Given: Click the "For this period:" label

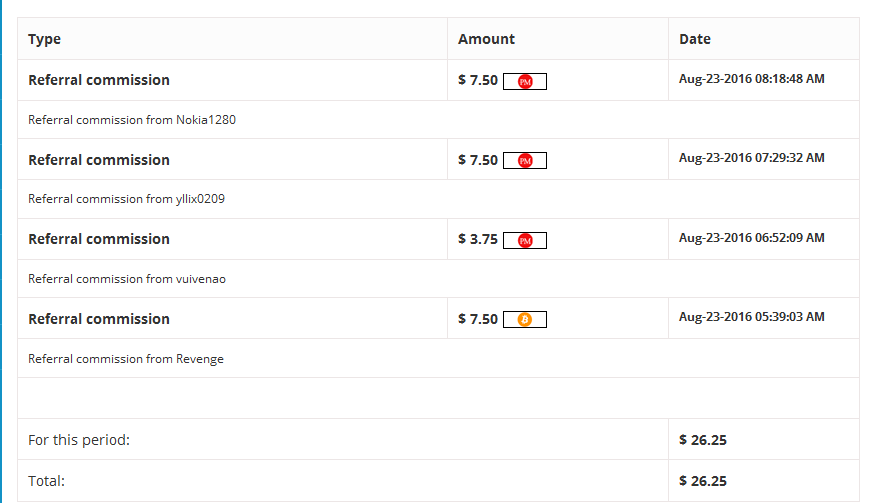Looking at the screenshot, I should coord(79,440).
